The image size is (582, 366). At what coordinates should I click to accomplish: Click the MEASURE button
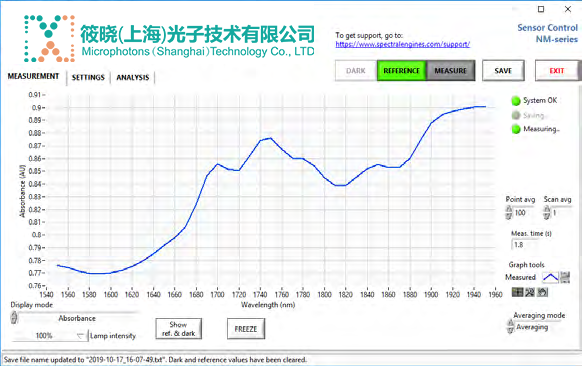click(451, 71)
